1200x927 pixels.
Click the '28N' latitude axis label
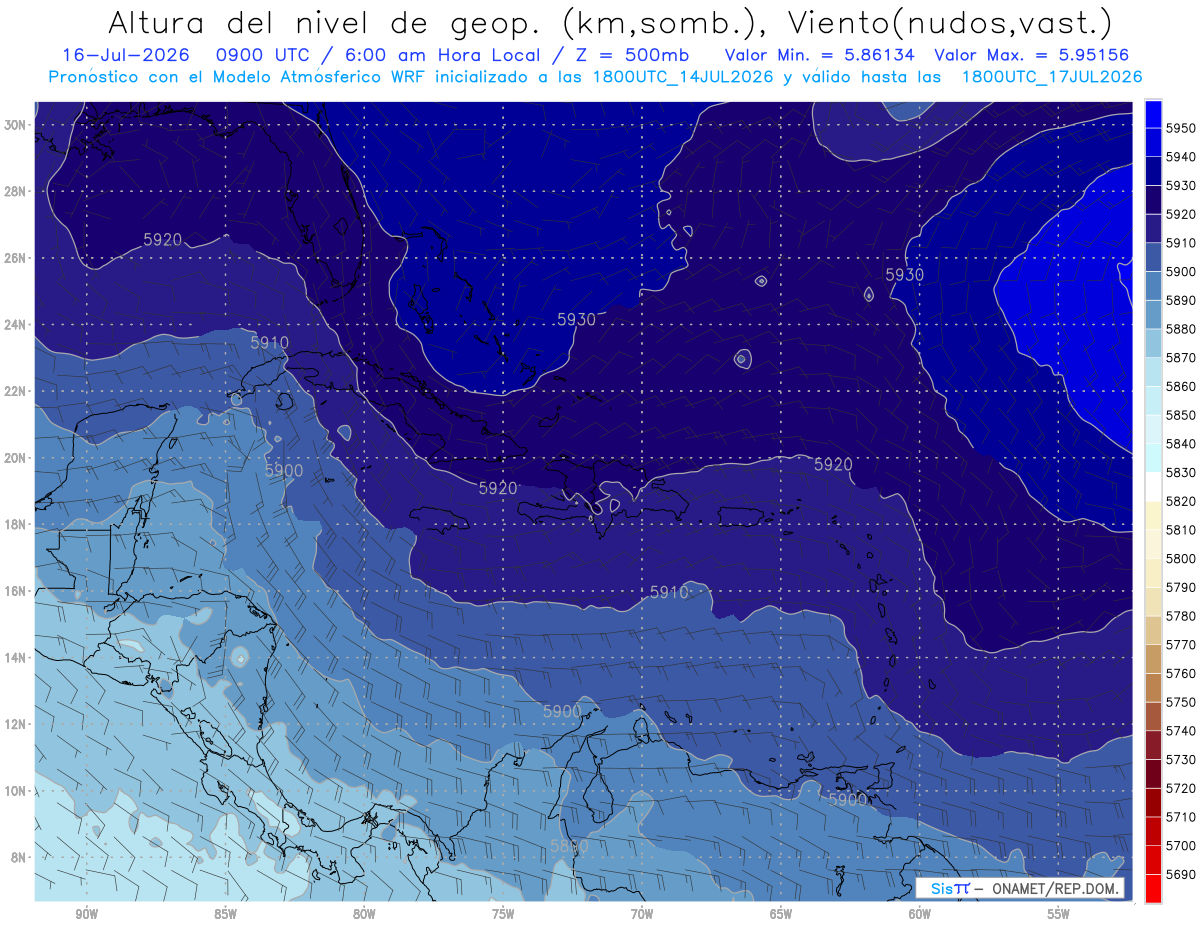point(15,191)
